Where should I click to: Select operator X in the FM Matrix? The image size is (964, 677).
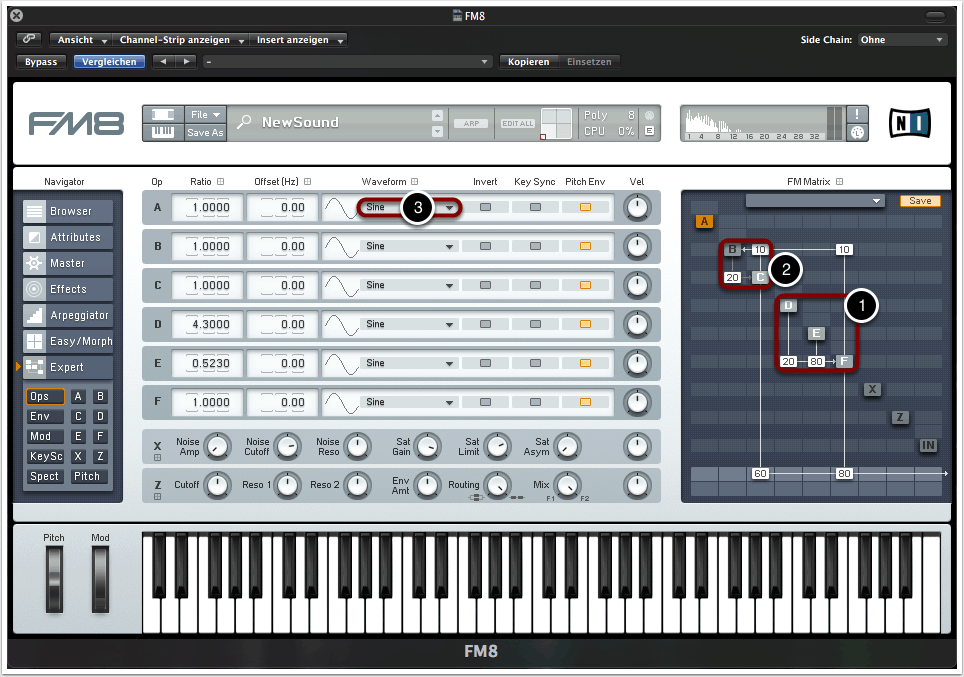[x=872, y=389]
